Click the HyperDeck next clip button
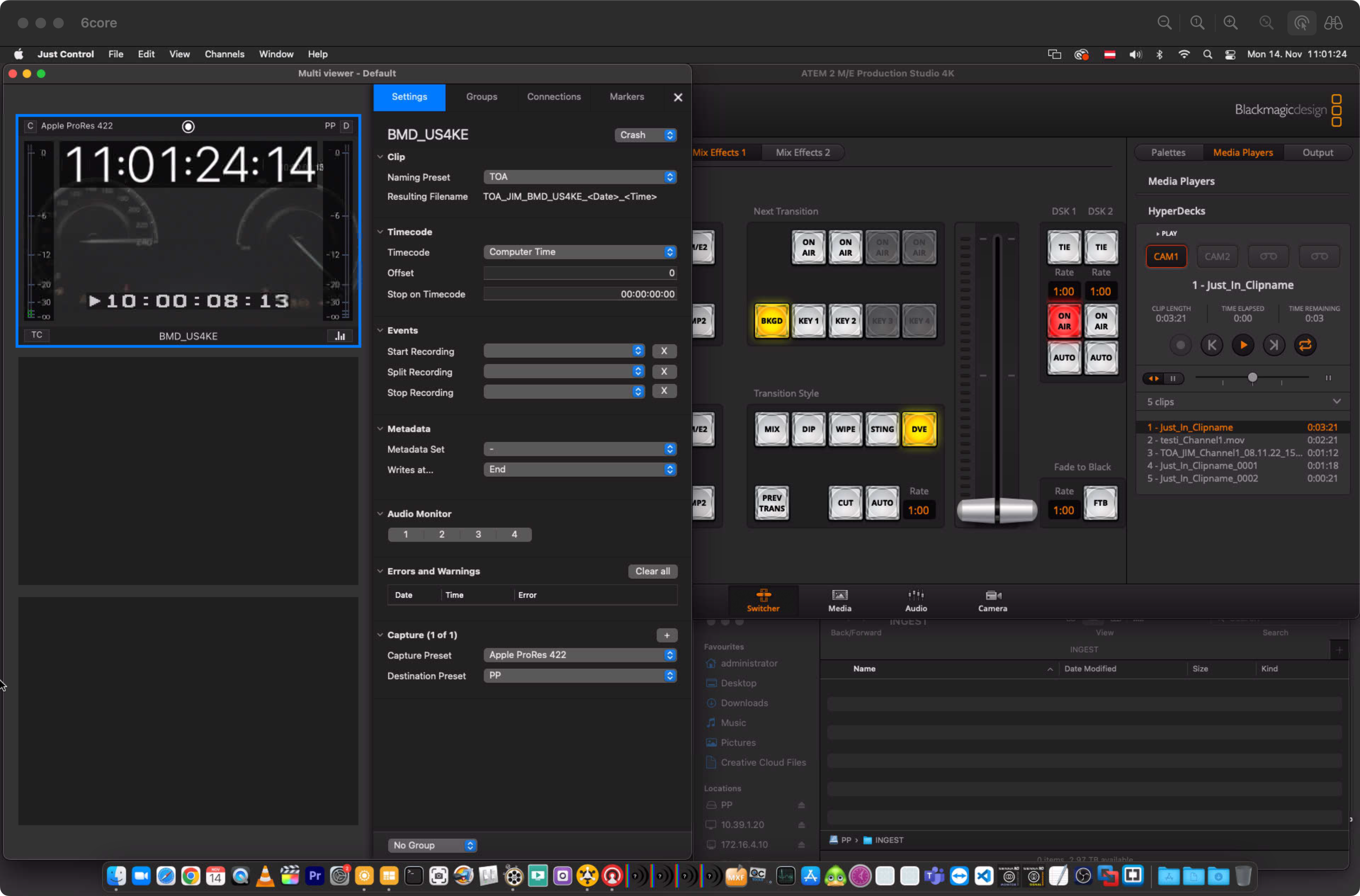 [1274, 345]
